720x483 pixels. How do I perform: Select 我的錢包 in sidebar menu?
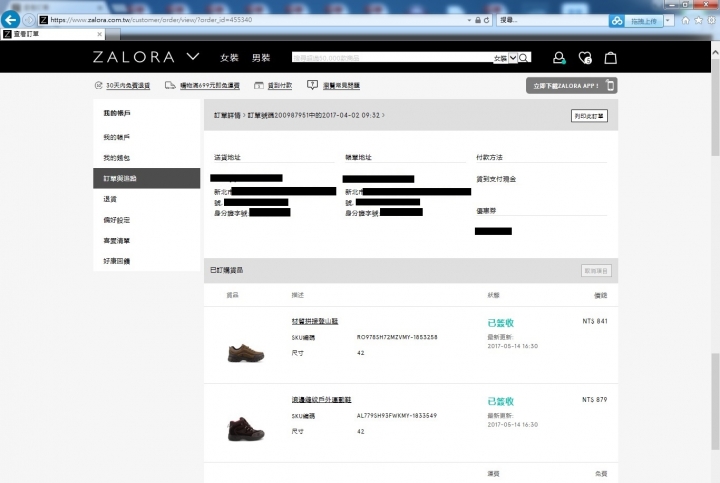click(x=116, y=158)
